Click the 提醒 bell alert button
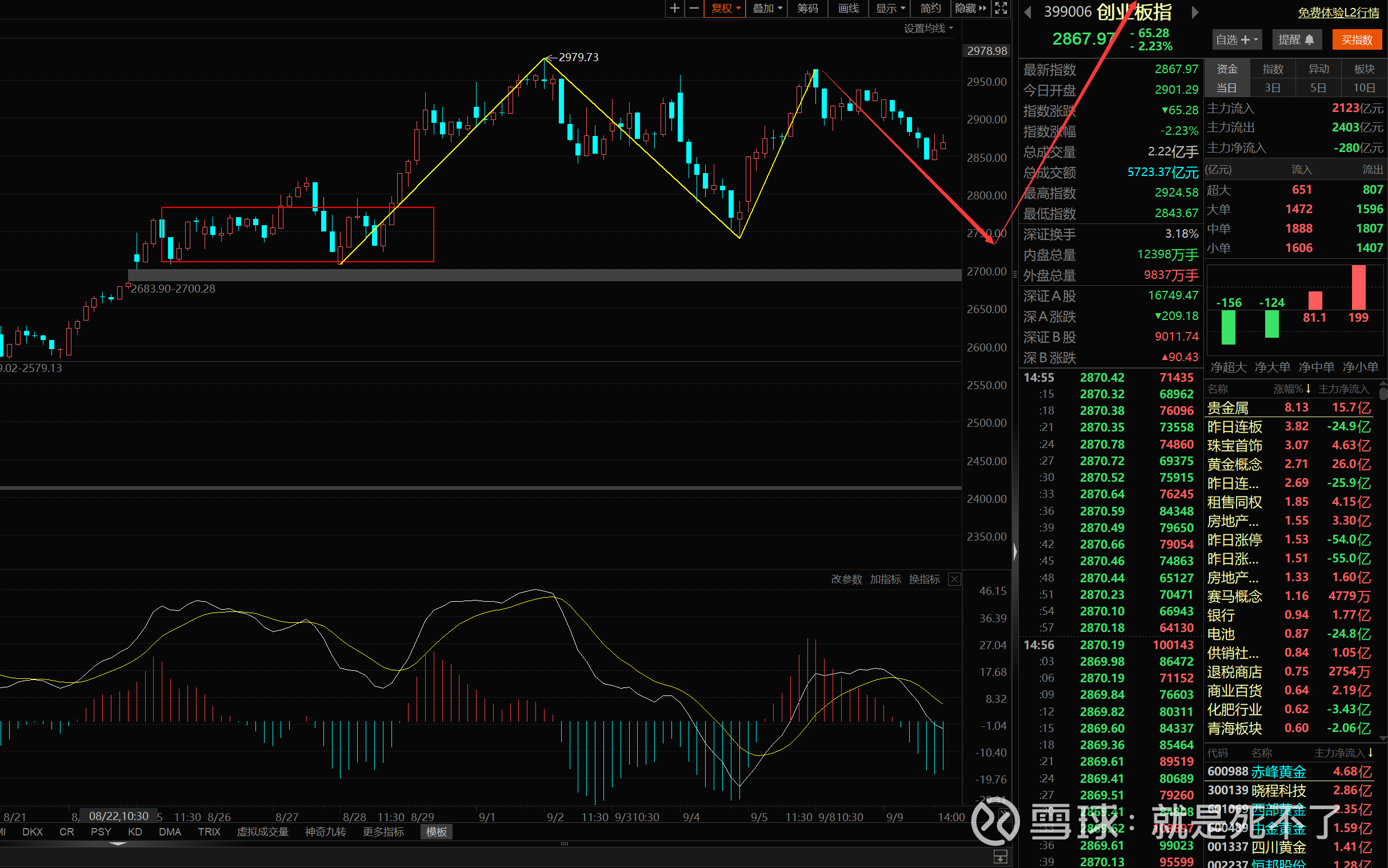The image size is (1388, 868). tap(1296, 39)
